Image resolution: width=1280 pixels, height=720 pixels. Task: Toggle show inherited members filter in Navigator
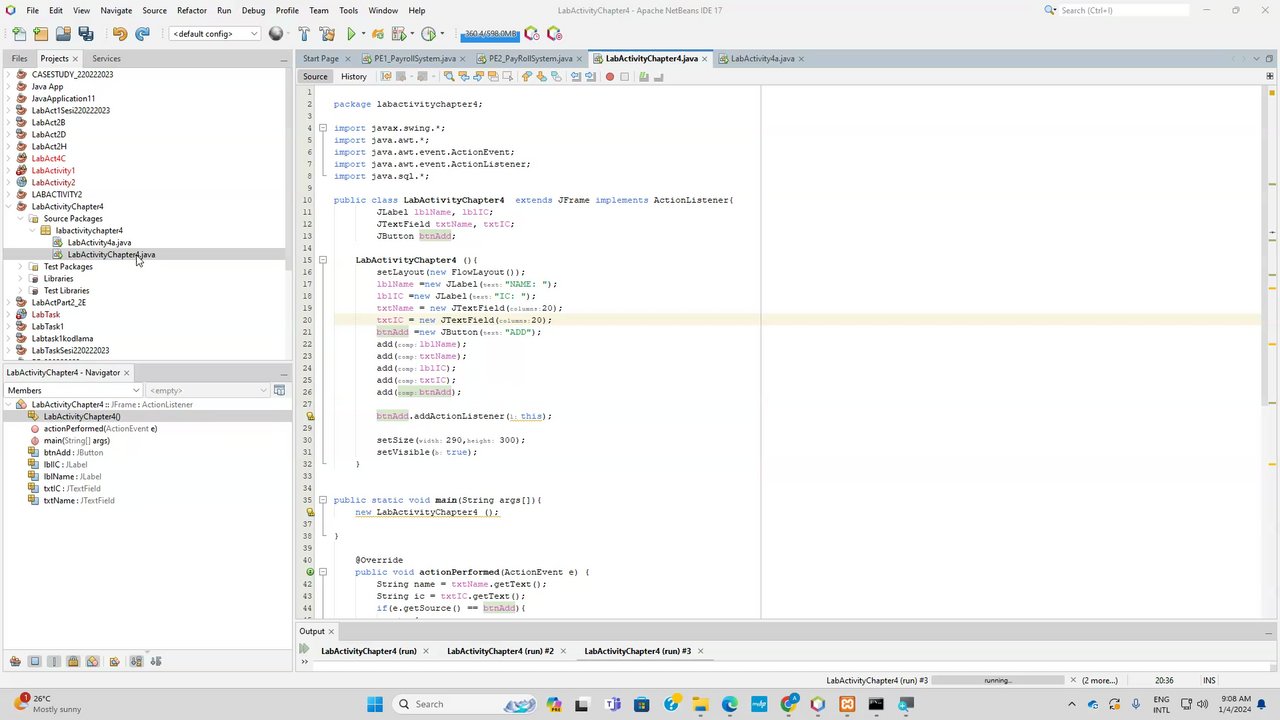pyautogui.click(x=15, y=661)
